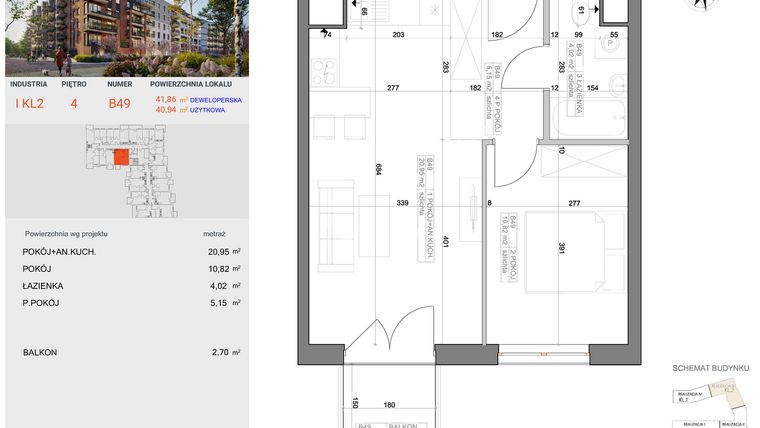Click the NUMER column heading
This screenshot has width=760, height=428.
120,84
